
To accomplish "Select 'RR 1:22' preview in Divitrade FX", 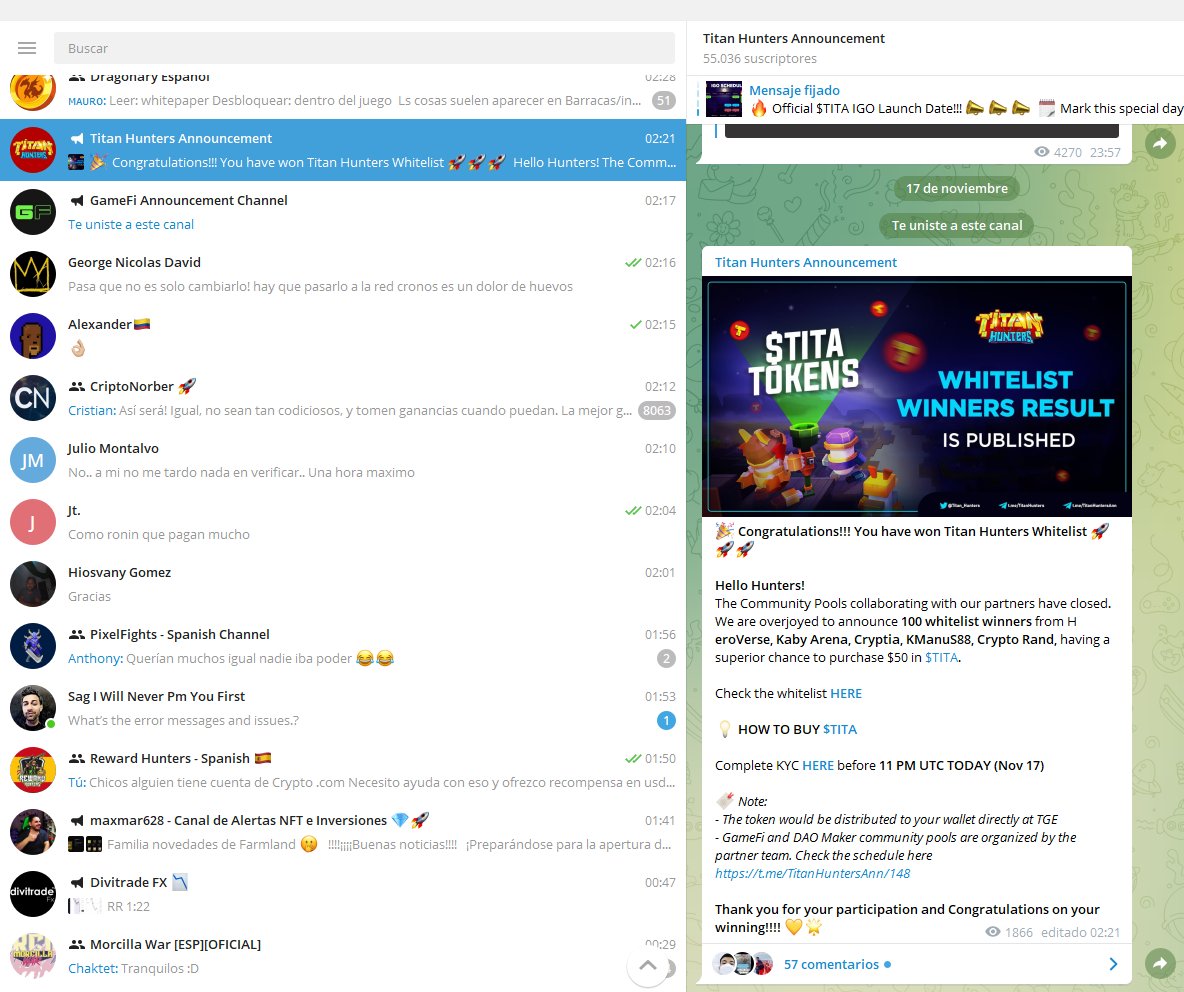I will (x=128, y=906).
